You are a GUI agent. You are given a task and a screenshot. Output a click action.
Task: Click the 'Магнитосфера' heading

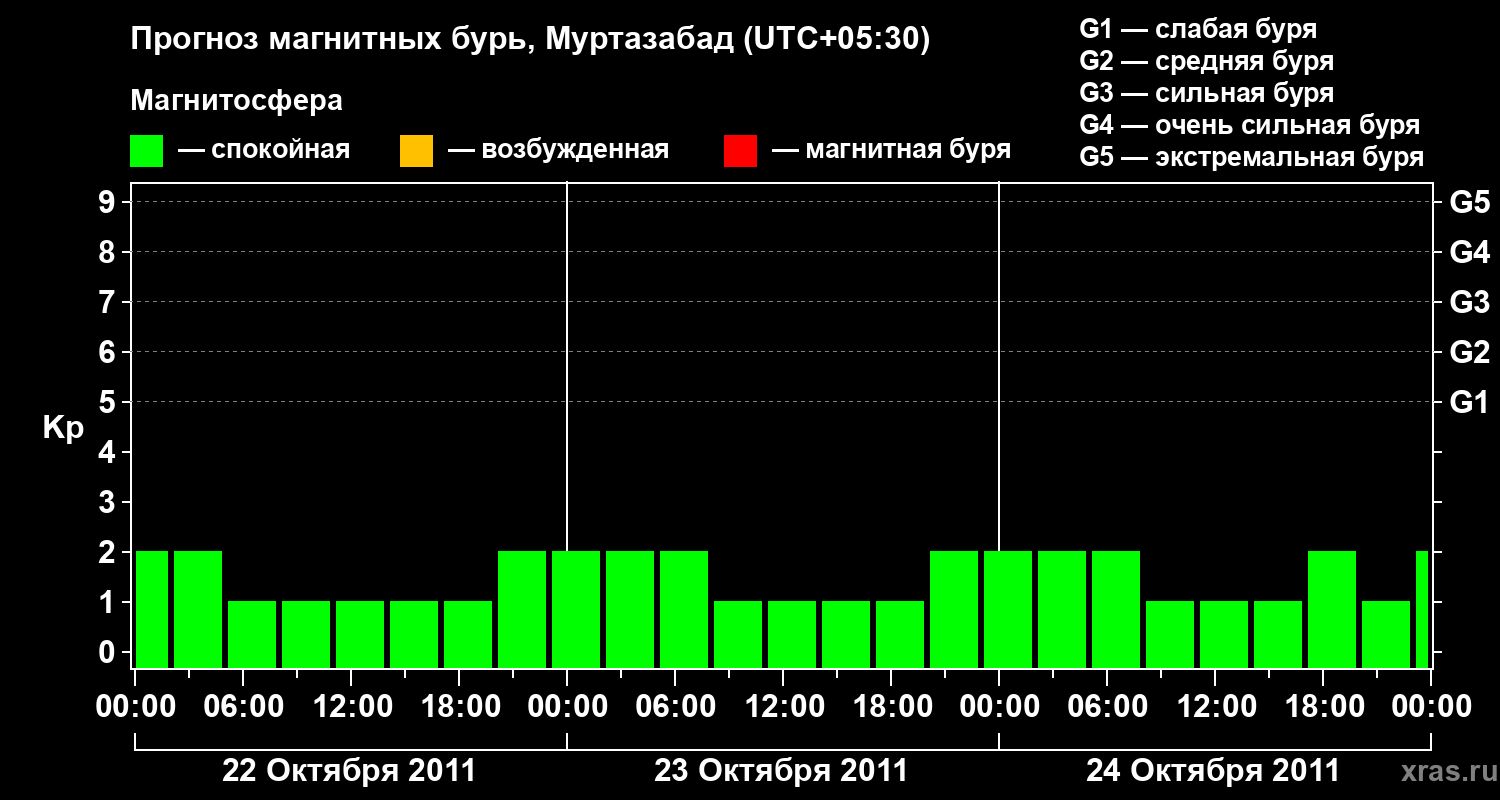[x=236, y=101]
